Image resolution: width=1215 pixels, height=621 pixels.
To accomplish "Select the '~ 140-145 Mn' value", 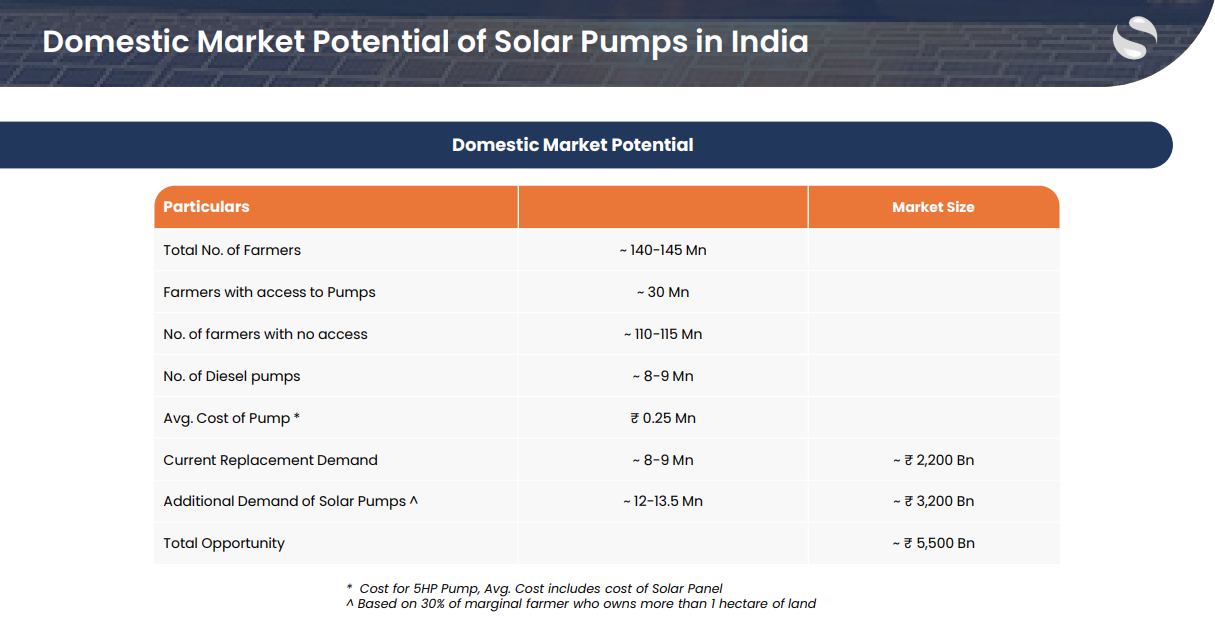I will tap(663, 250).
